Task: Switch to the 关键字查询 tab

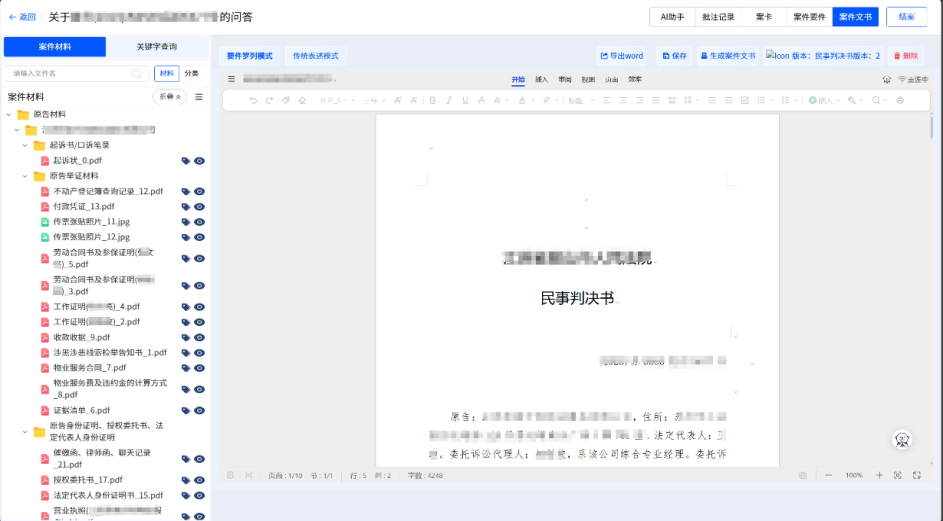Action: (157, 47)
